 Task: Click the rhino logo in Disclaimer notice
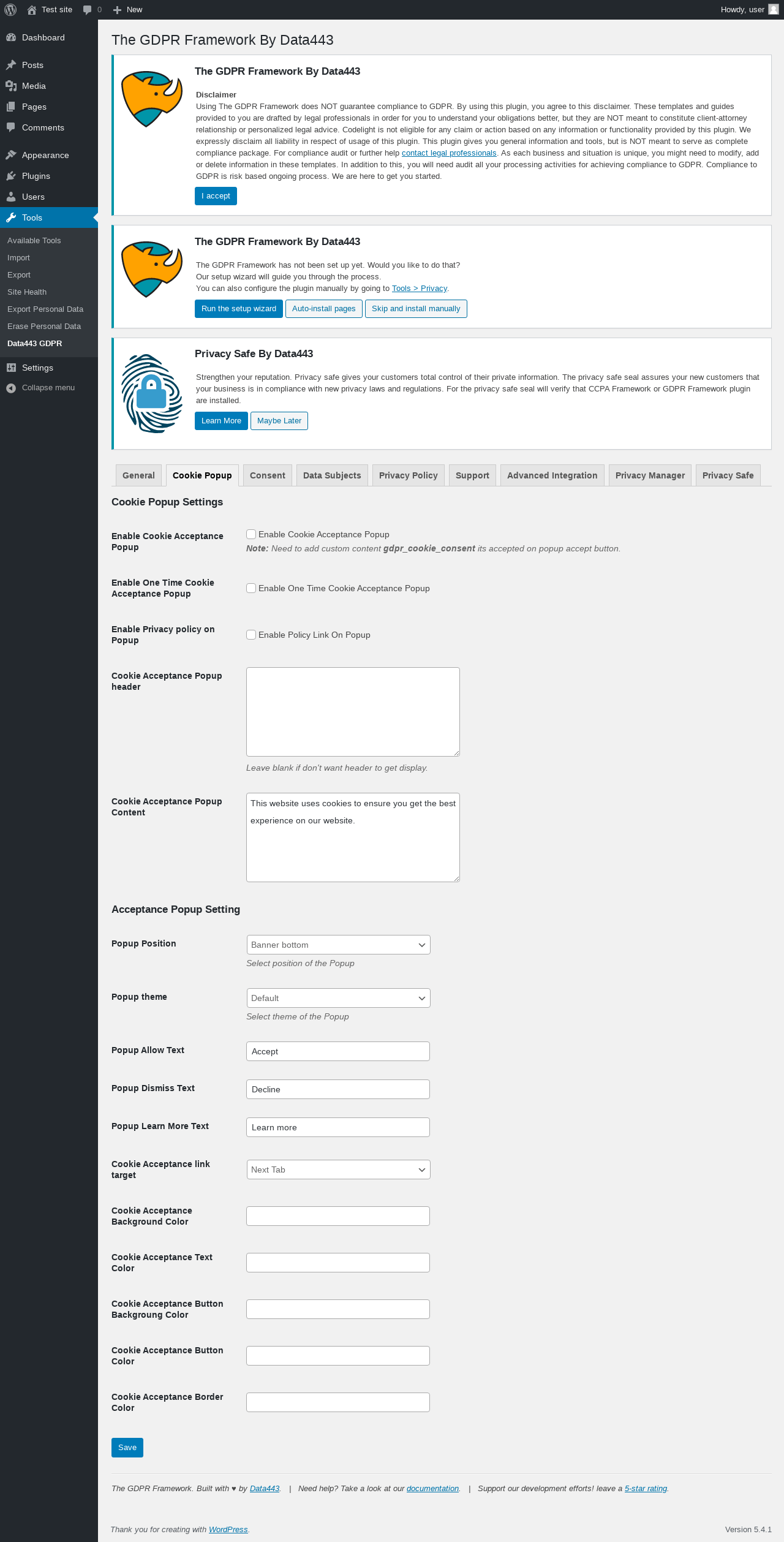(152, 99)
